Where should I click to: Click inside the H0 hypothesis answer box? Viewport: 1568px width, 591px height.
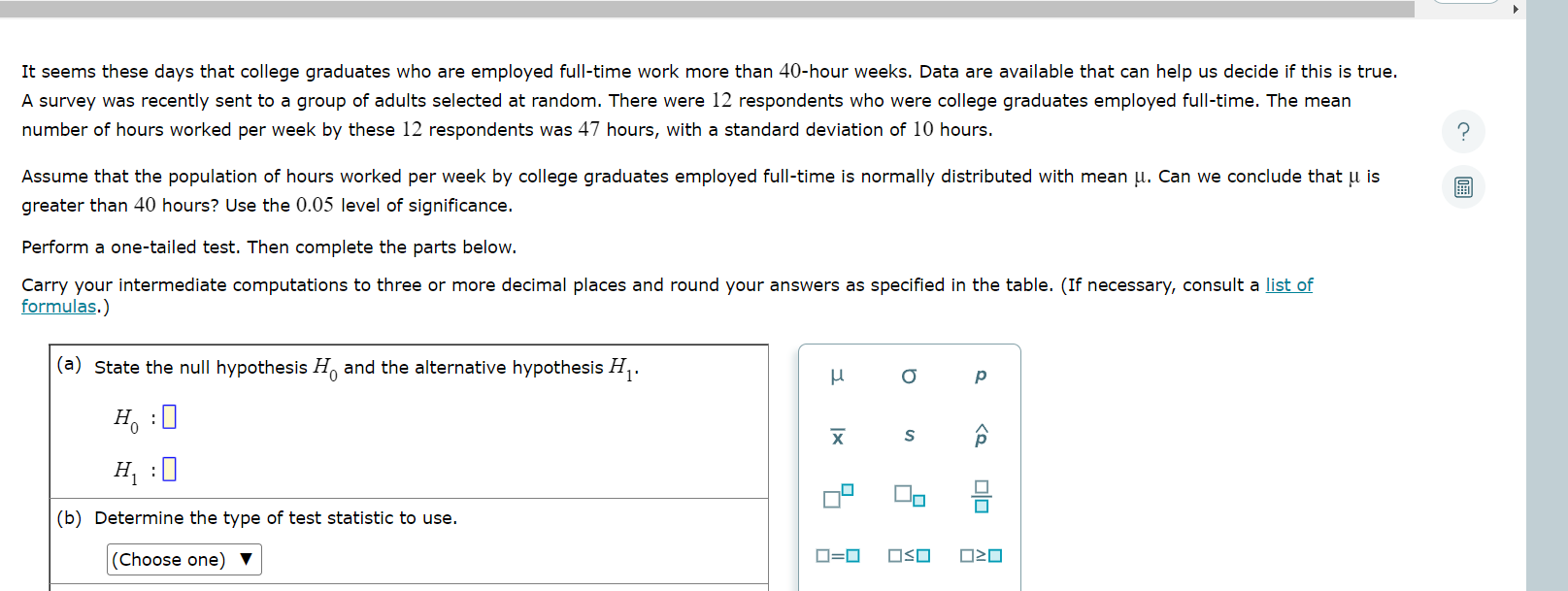(167, 416)
